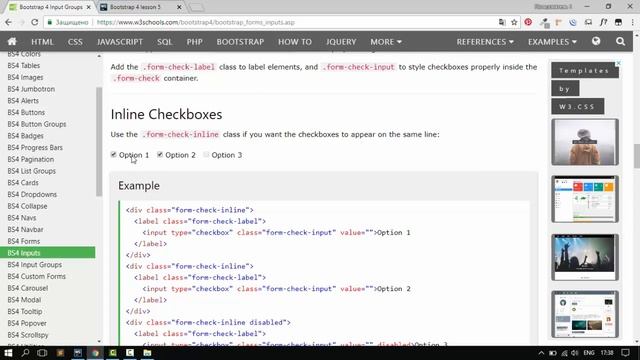Open the JAVASCRIPT menu item
This screenshot has width=640, height=360.
click(120, 42)
